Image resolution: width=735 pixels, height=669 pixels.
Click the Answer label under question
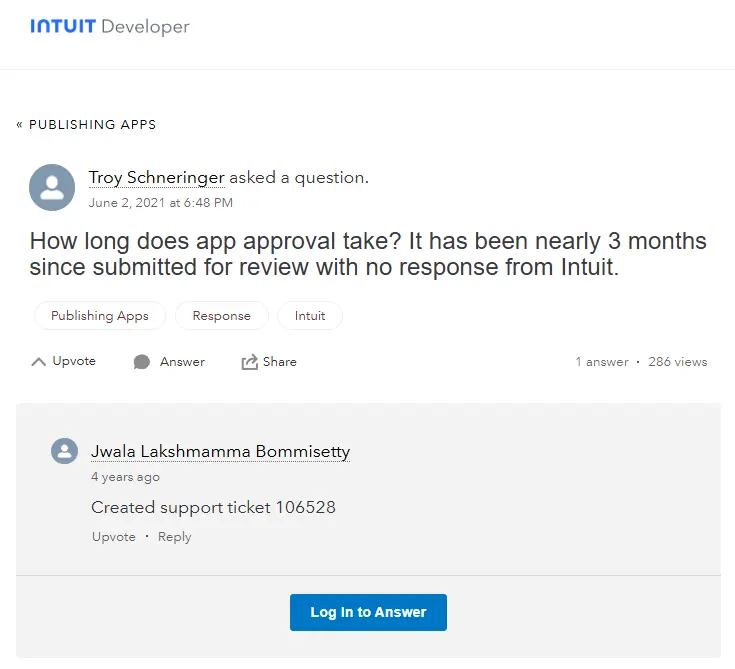[x=182, y=362]
